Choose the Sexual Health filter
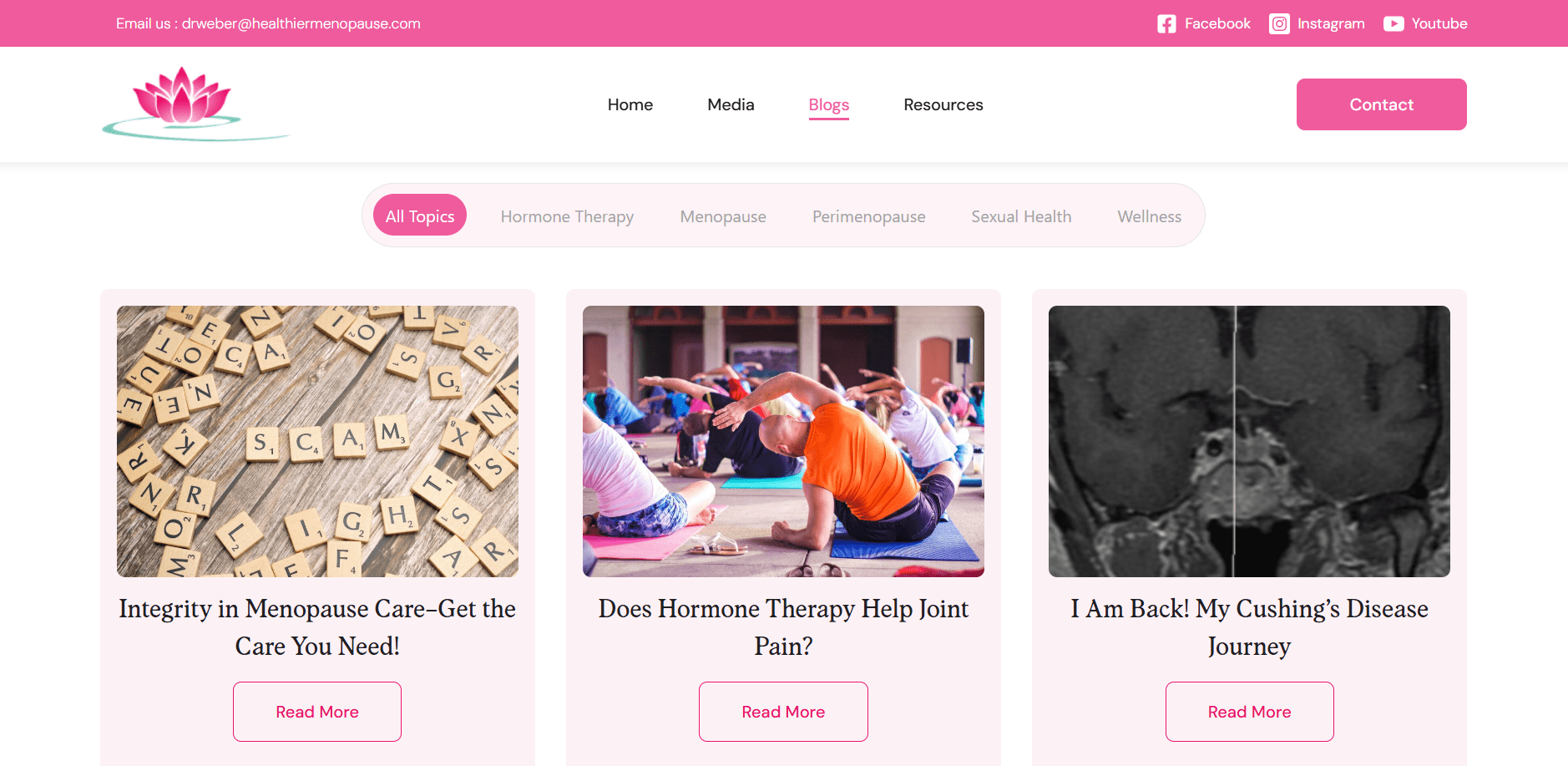The image size is (1568, 766). 1021,216
